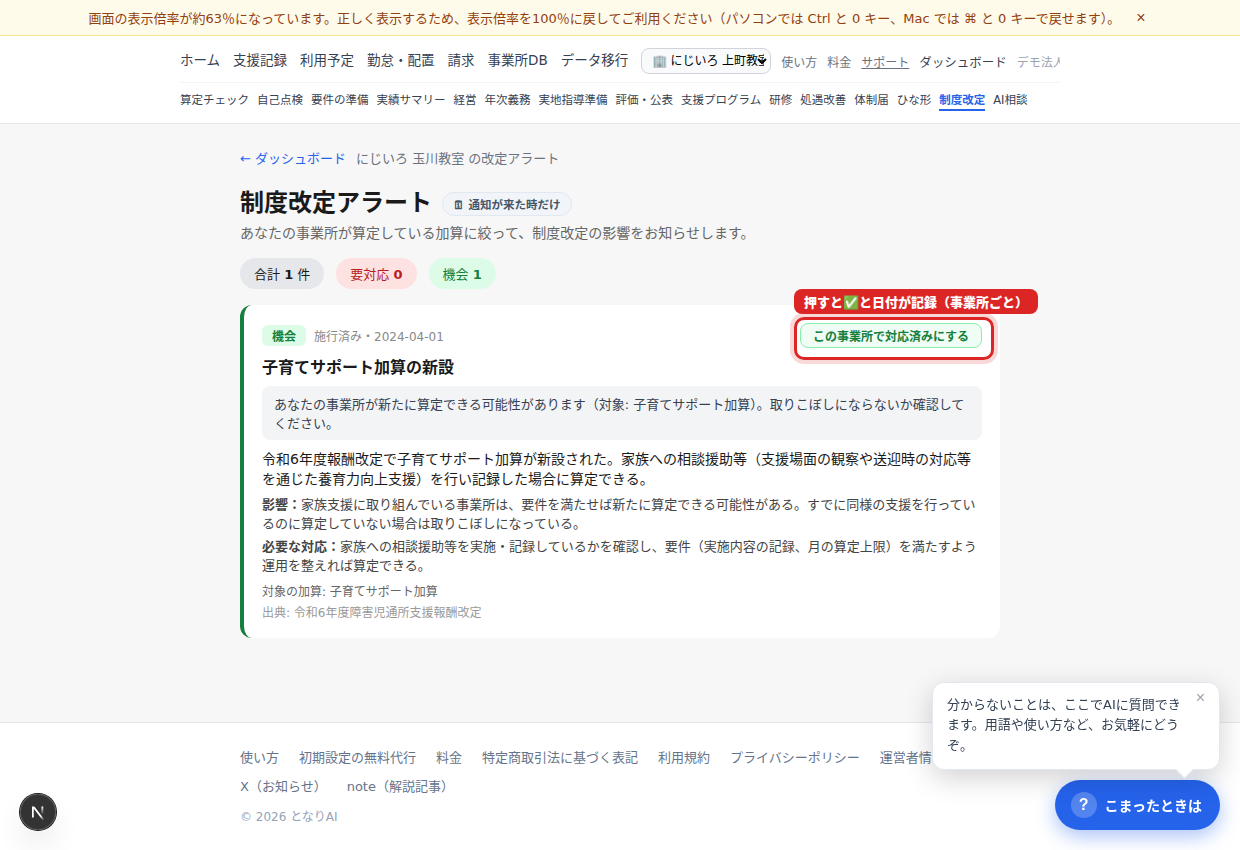Go to ホーム in top navigation
1240x850 pixels.
(200, 61)
